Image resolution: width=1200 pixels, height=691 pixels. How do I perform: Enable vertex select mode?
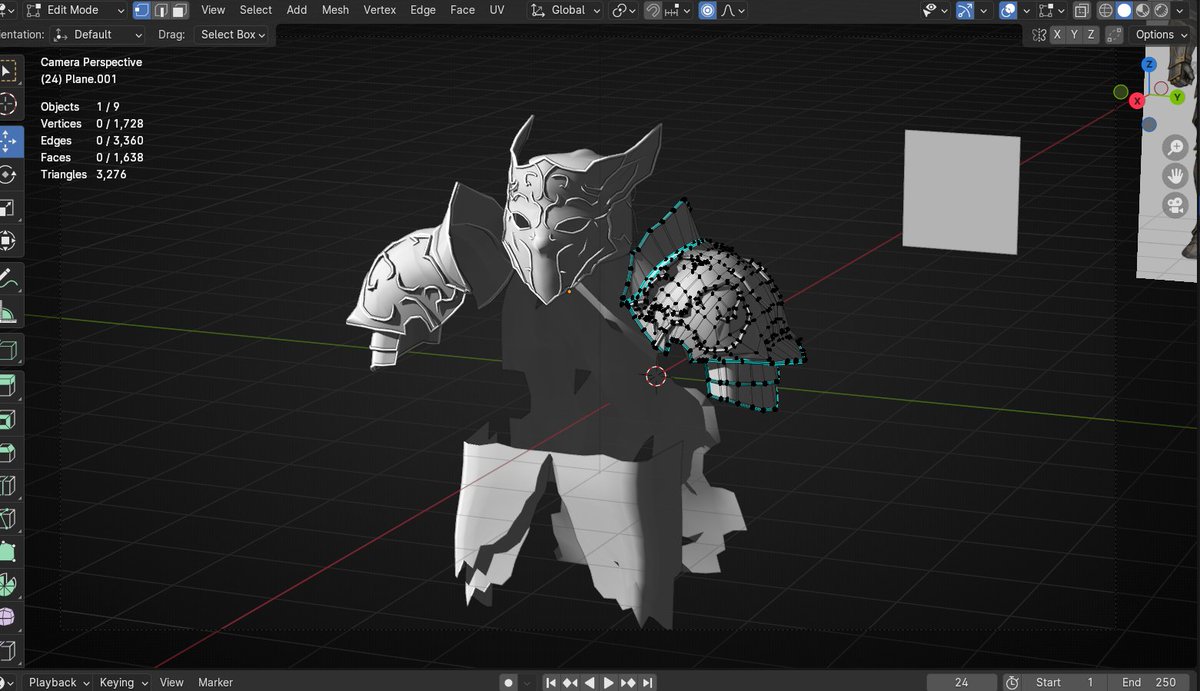click(140, 10)
